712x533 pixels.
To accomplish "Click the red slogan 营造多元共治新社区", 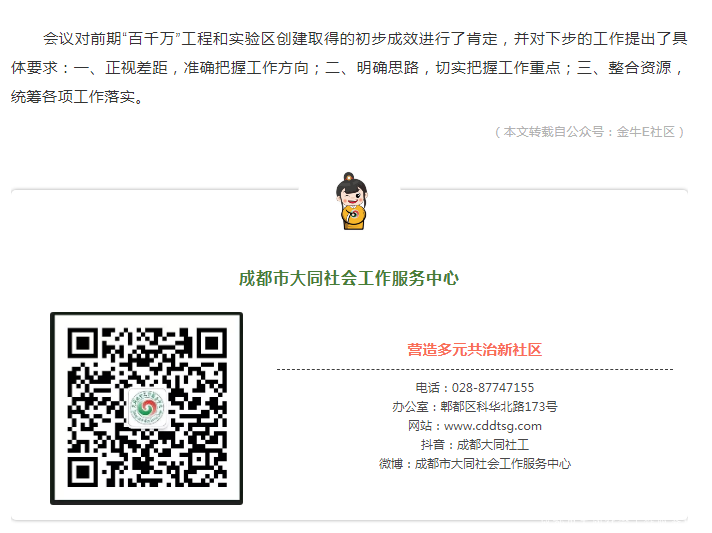I will (475, 350).
